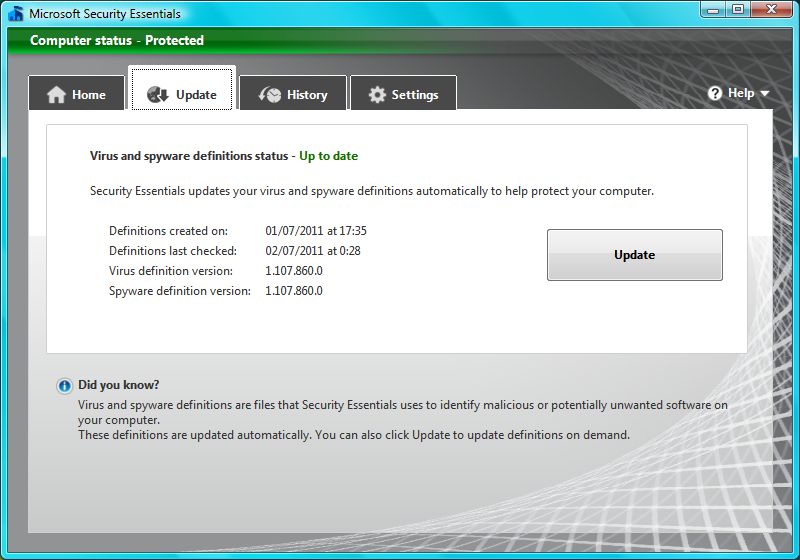The image size is (800, 560).
Task: Click the large Update button
Action: pos(635,255)
